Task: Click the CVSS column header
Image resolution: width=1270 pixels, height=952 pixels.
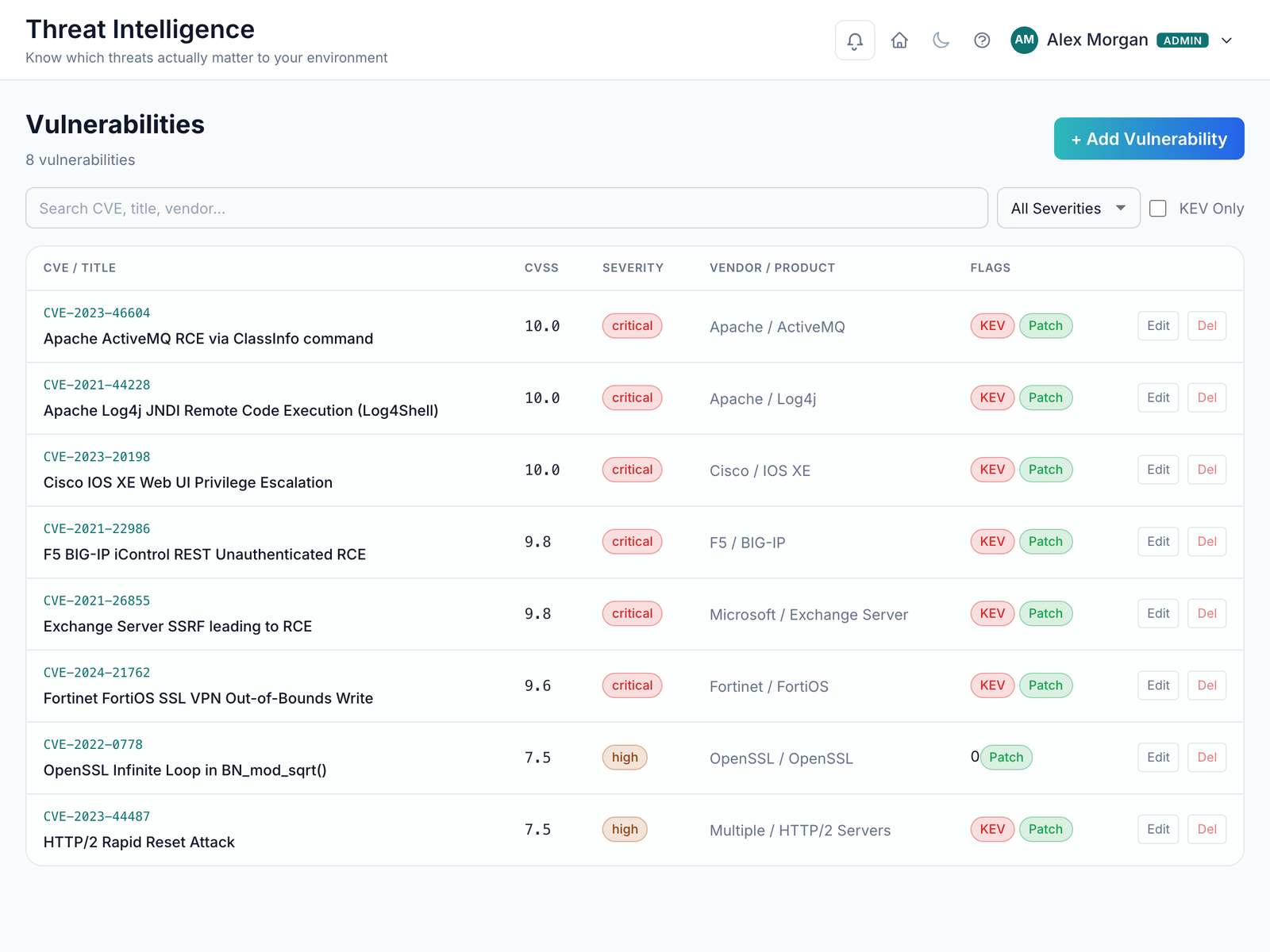Action: point(541,268)
